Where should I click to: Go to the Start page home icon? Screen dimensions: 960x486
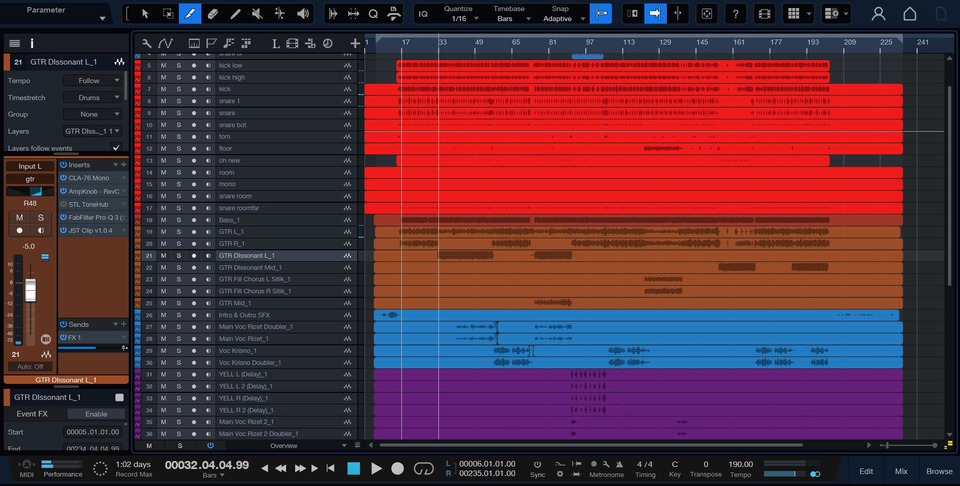(910, 13)
